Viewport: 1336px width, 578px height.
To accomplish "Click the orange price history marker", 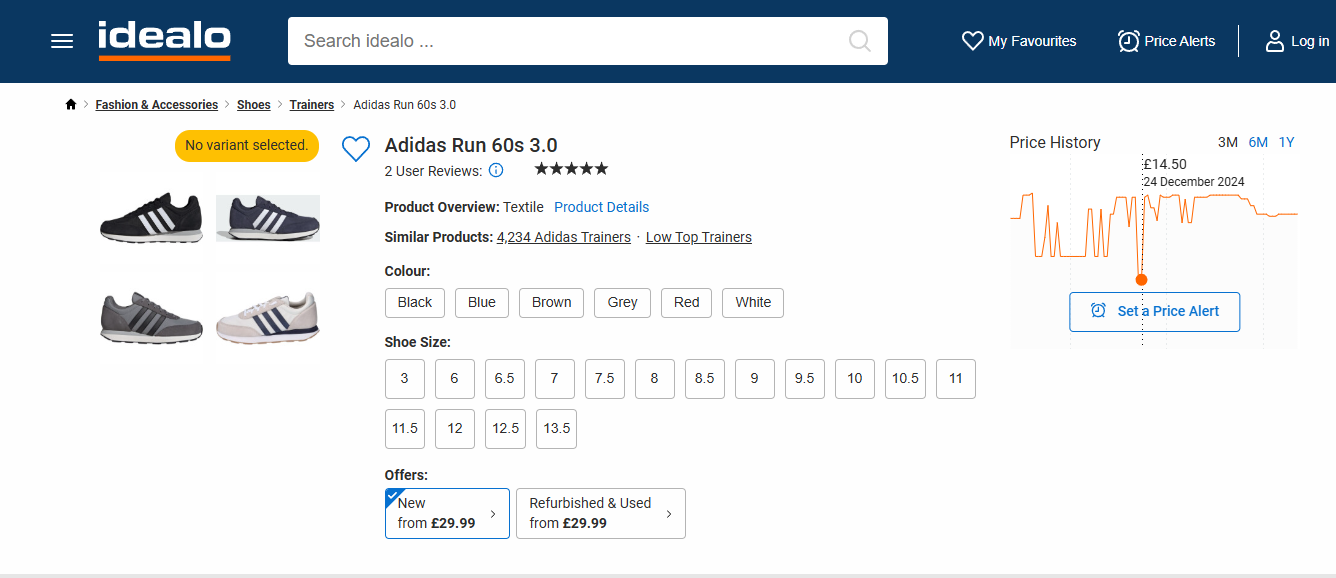I will pos(1141,279).
